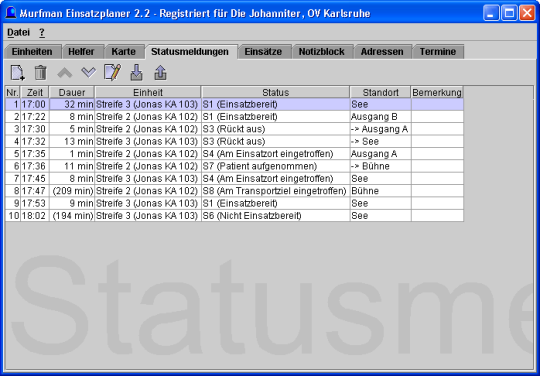Click the '-> See' location cell
540x376 pixels.
click(x=381, y=142)
